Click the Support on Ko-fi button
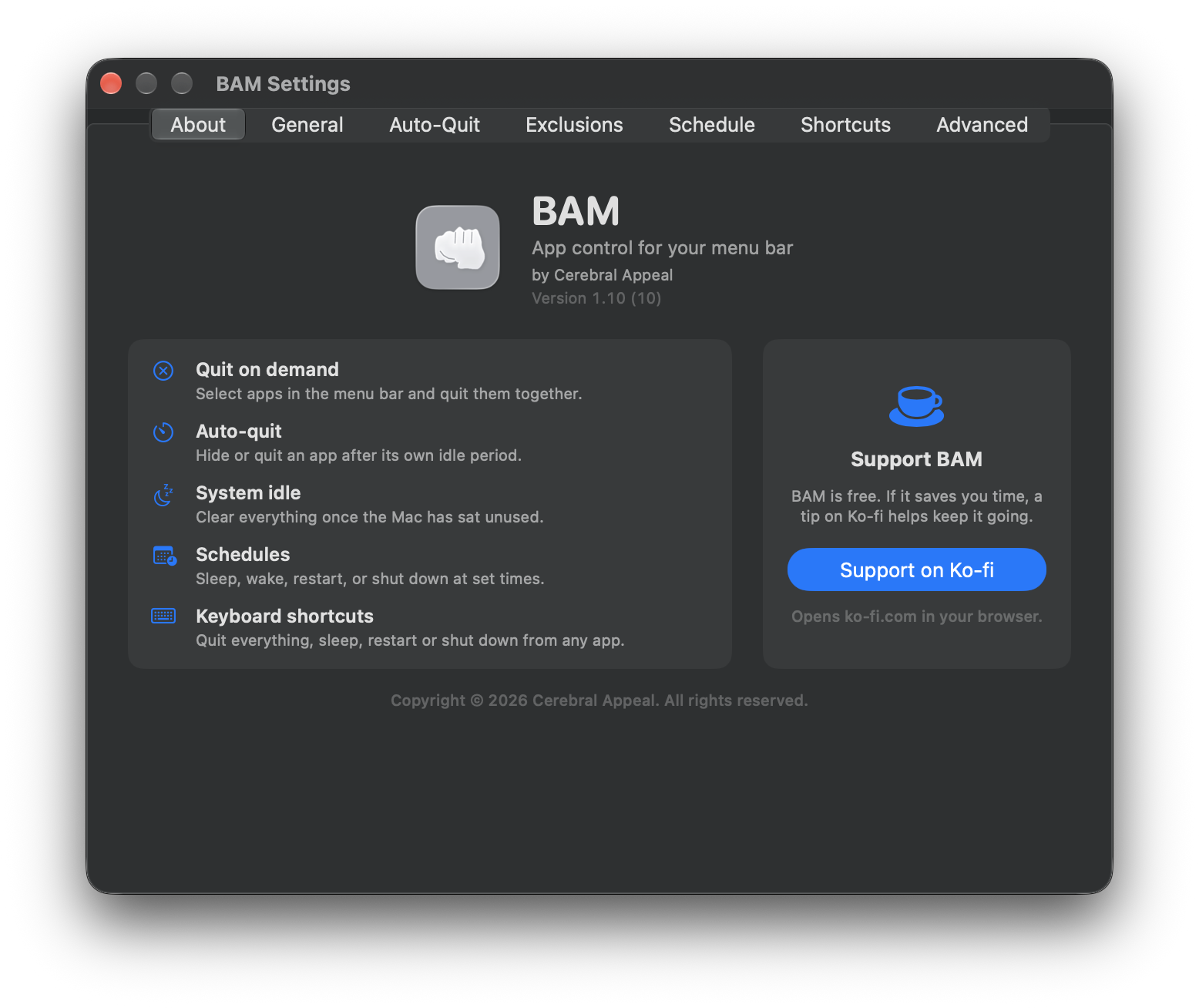This screenshot has width=1199, height=1008. pyautogui.click(x=916, y=570)
